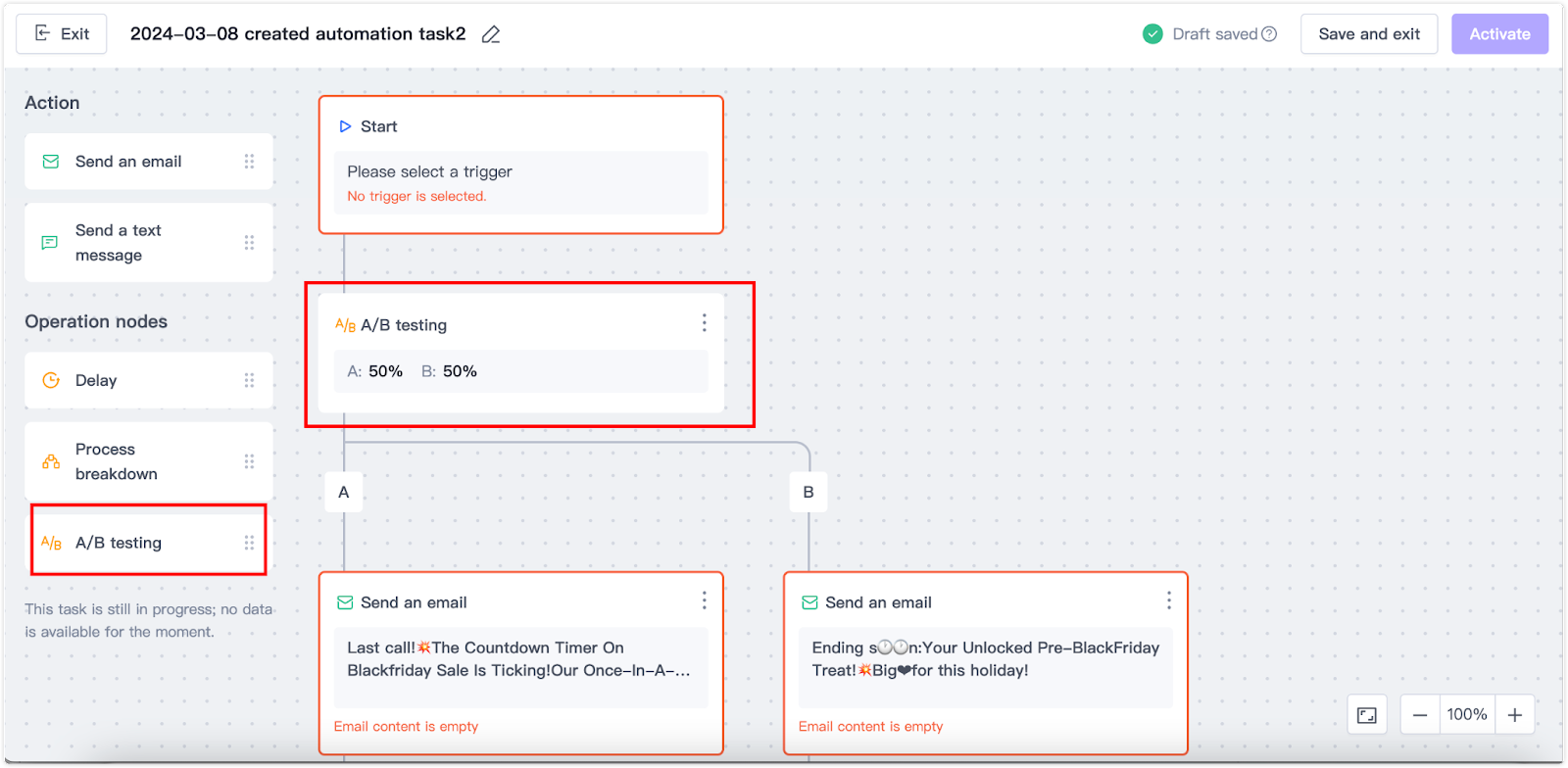Click the drag handle beside Delay node
Viewport: 1568px width, 768px height.
(249, 380)
